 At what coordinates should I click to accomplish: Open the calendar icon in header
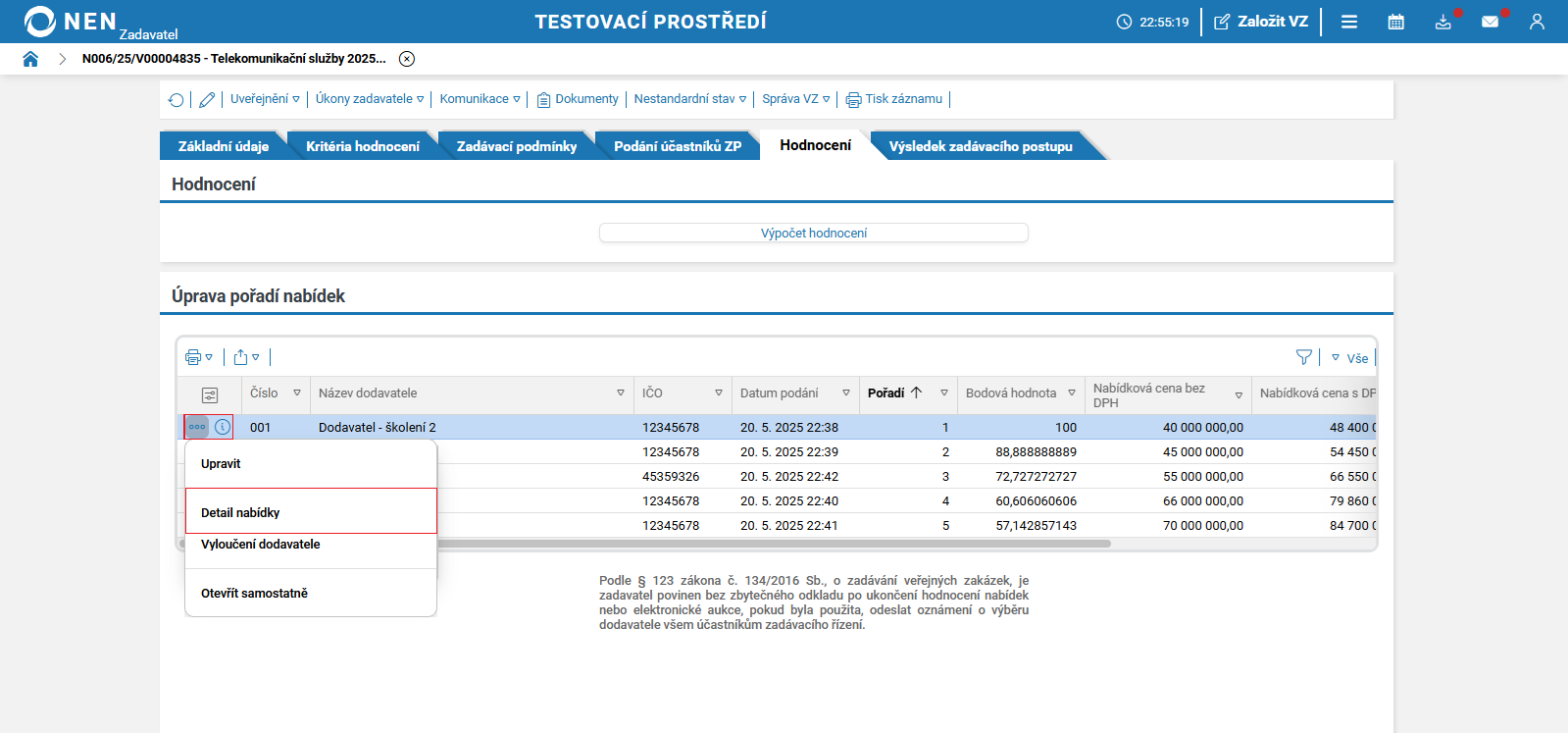(x=1396, y=22)
